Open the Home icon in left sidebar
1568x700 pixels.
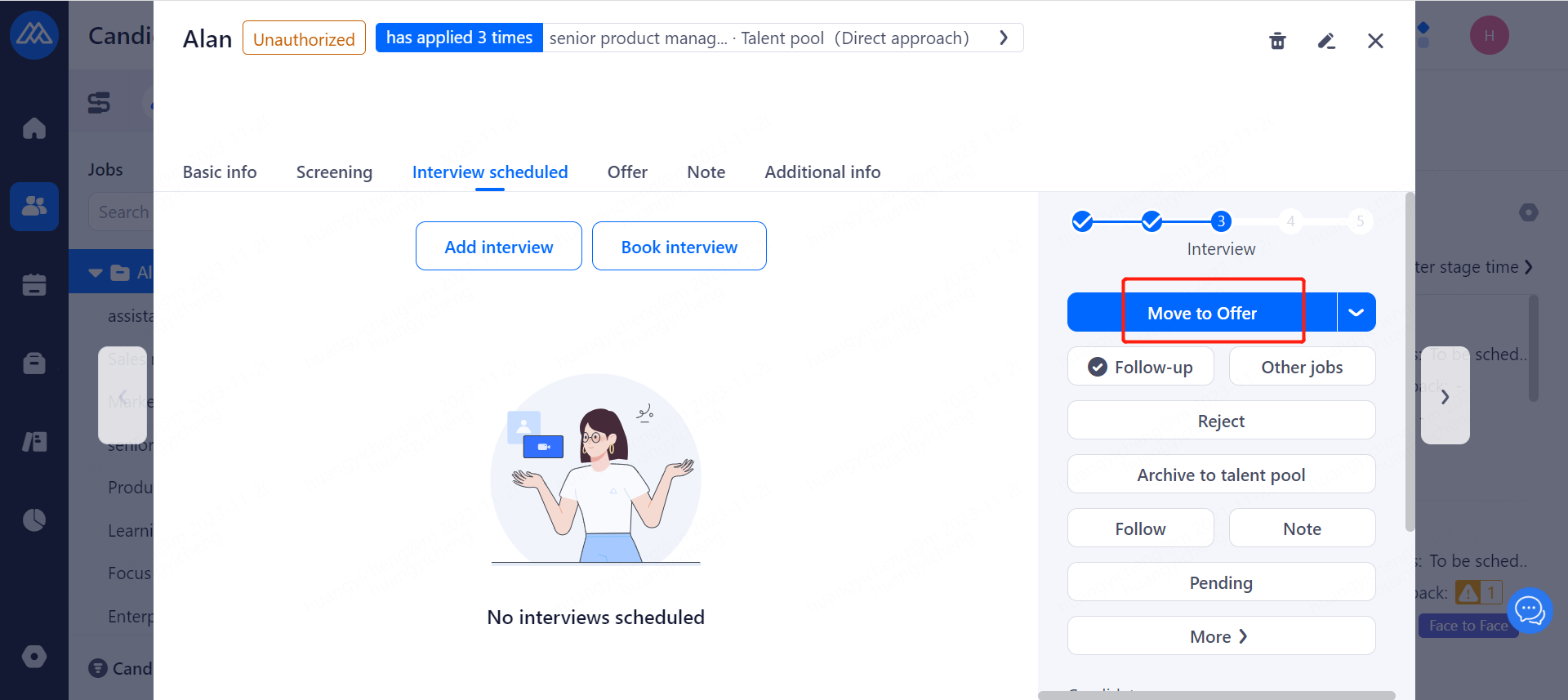click(x=34, y=128)
